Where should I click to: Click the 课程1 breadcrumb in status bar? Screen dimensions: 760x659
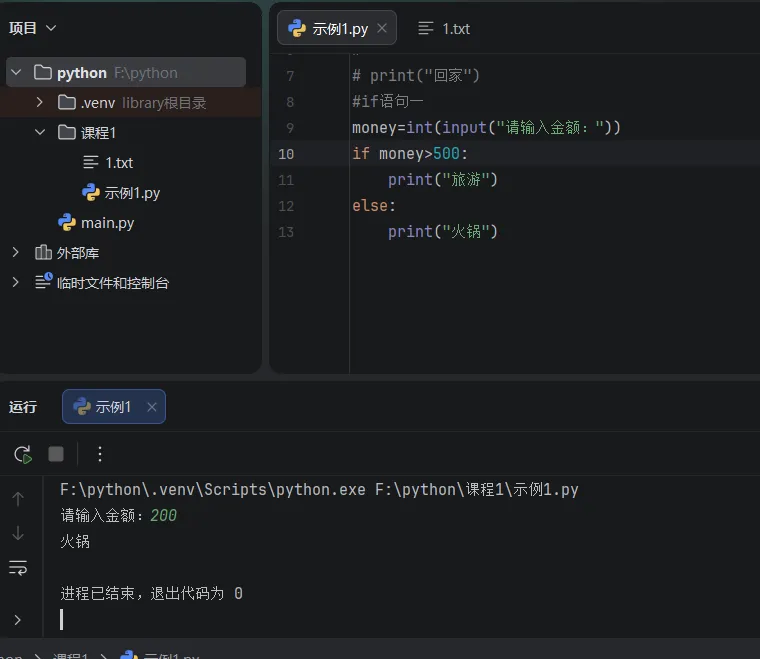click(70, 656)
